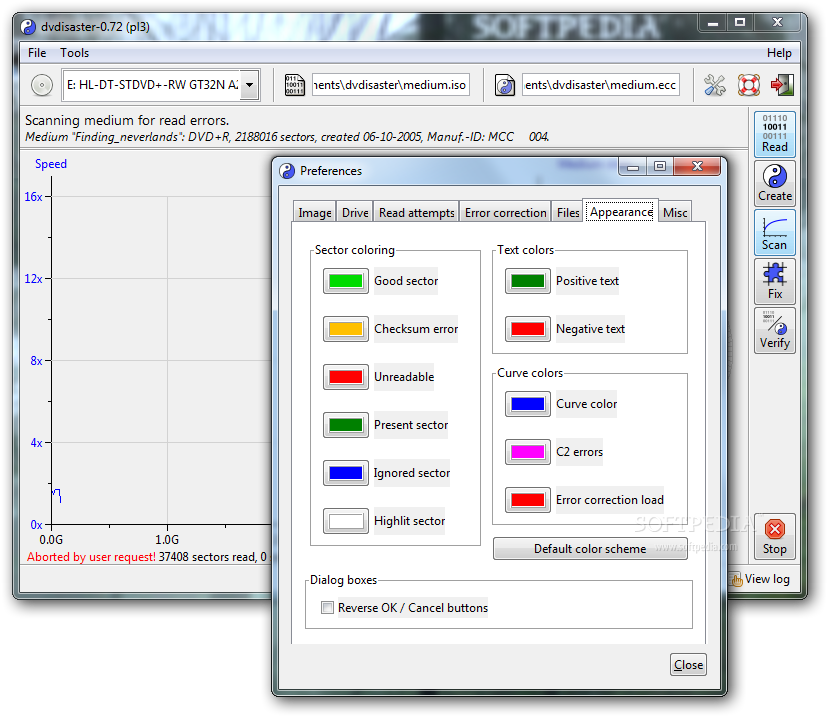Switch to the Drive tab
828x717 pixels.
(x=355, y=212)
